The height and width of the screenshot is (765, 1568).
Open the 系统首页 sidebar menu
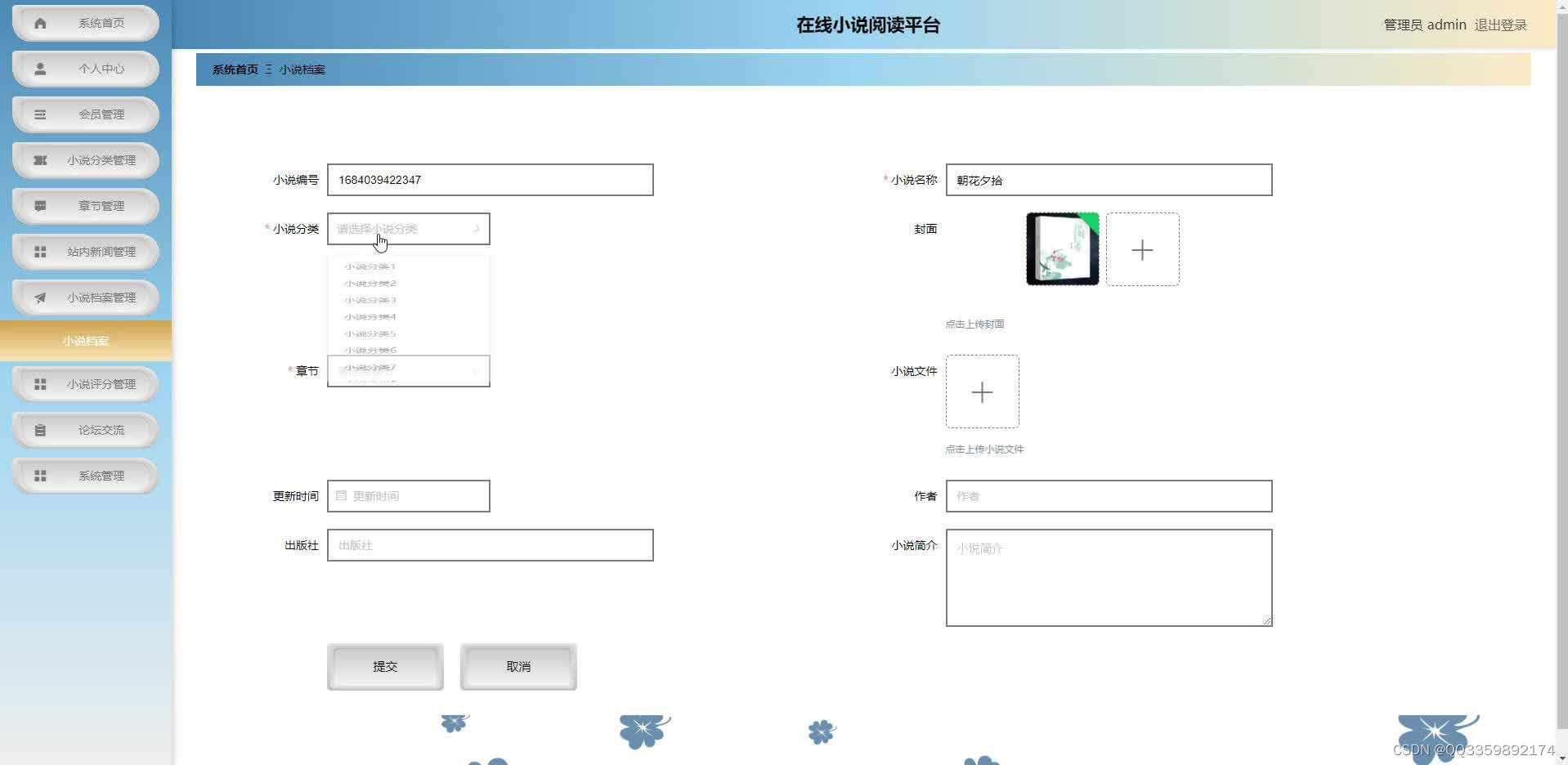(x=86, y=23)
